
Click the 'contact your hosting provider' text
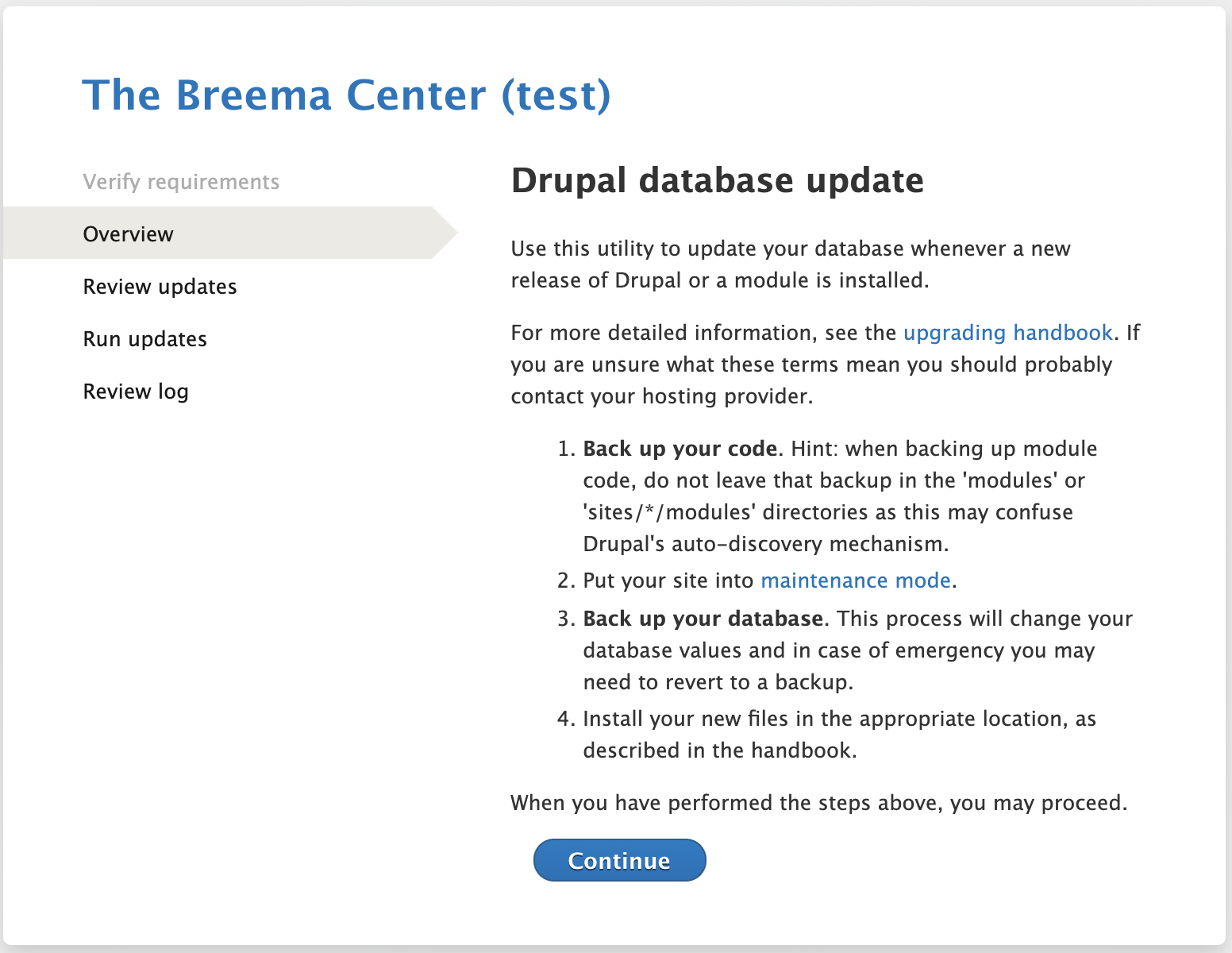(x=661, y=396)
